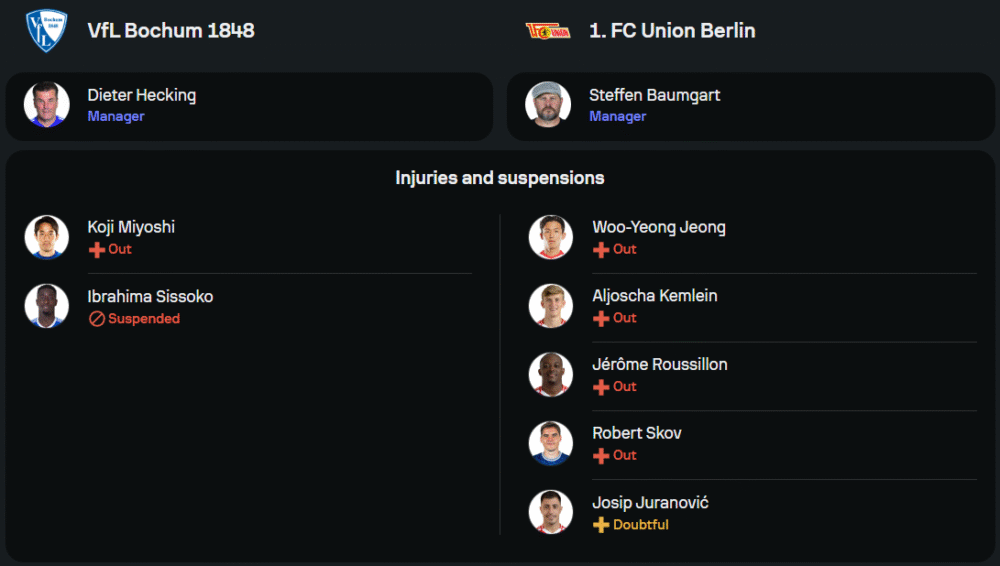
Task: Click the VfL Bochum 1848 club crest
Action: [46, 31]
